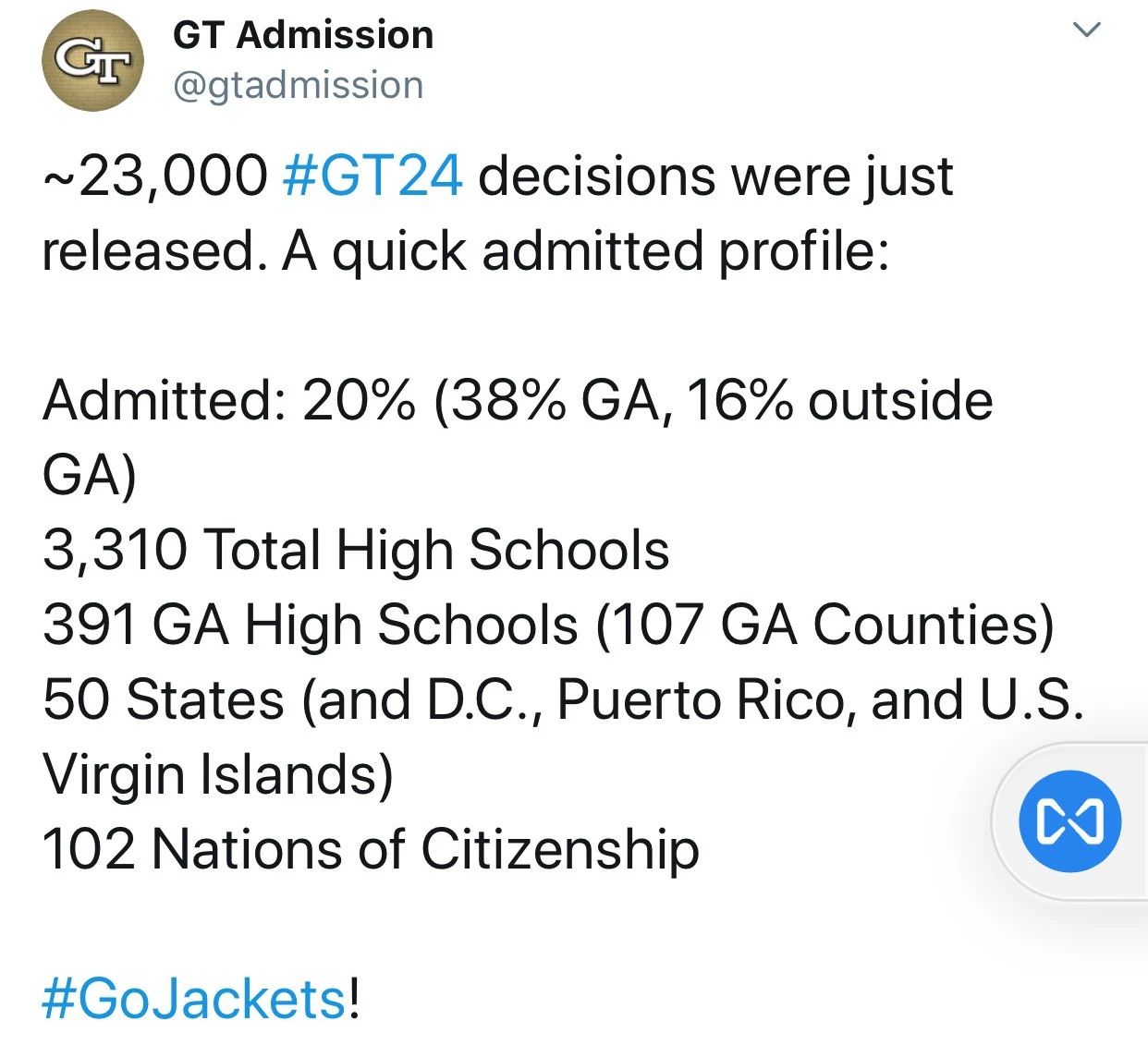Click the "391 GA High Schools" text
The image size is (1148, 1057).
[311, 626]
